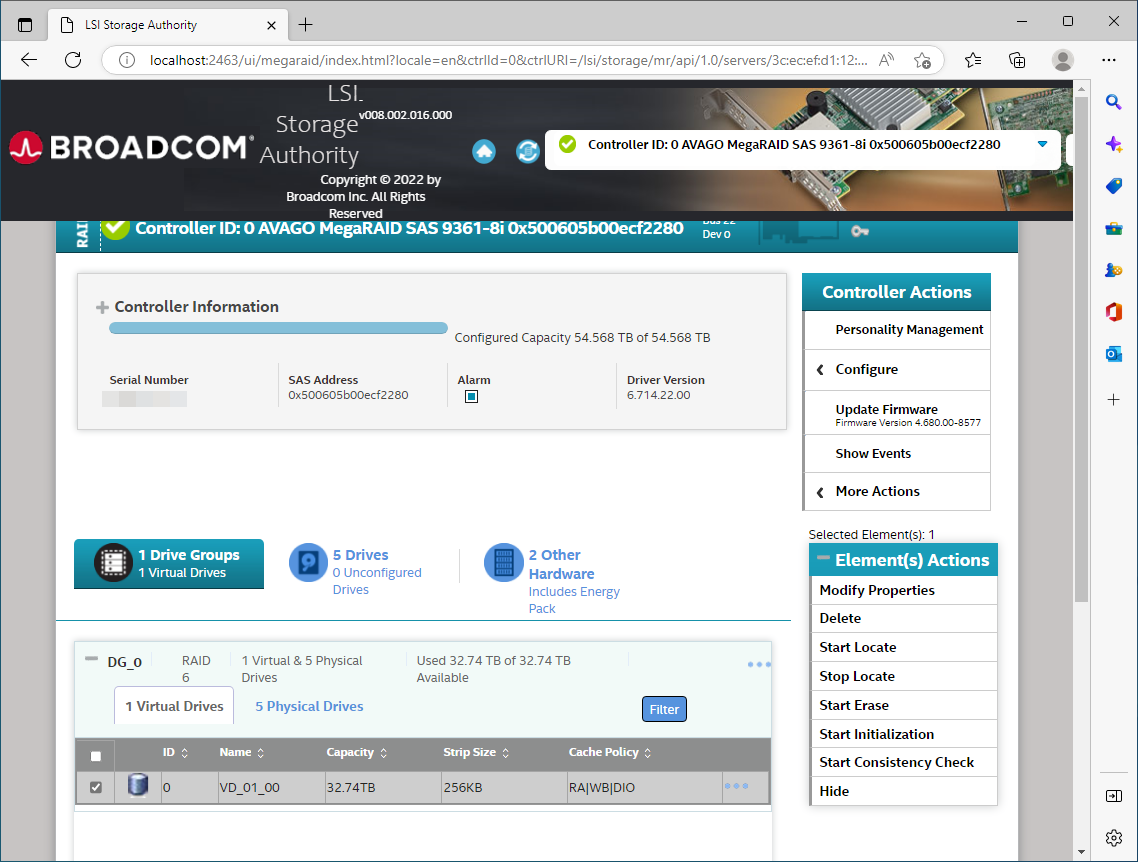The height and width of the screenshot is (862, 1138).
Task: Open the controller selection dropdown arrow
Action: click(x=1042, y=144)
